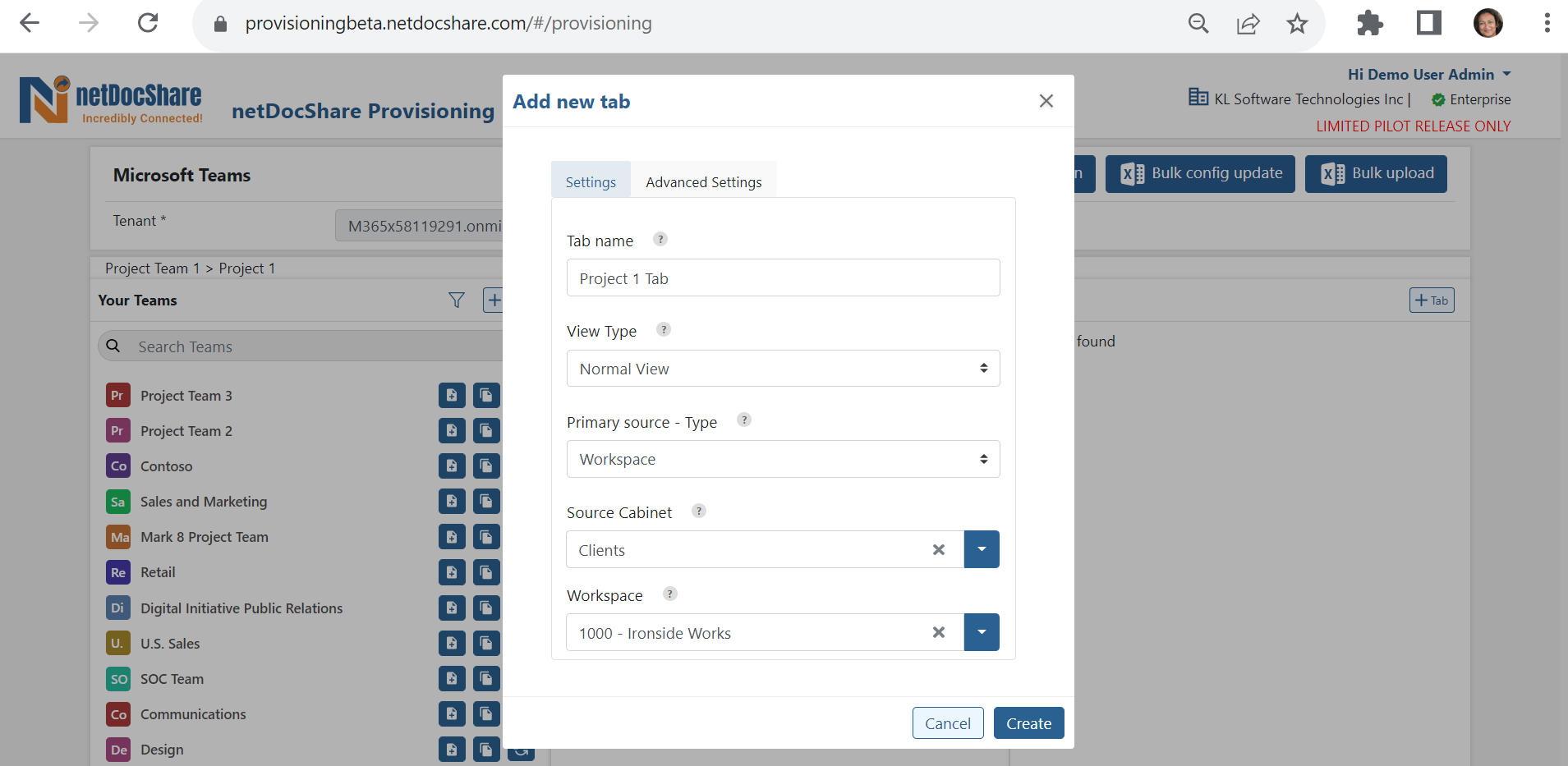The height and width of the screenshot is (766, 1568).
Task: Click the add-file icon for Retail
Action: coord(452,571)
